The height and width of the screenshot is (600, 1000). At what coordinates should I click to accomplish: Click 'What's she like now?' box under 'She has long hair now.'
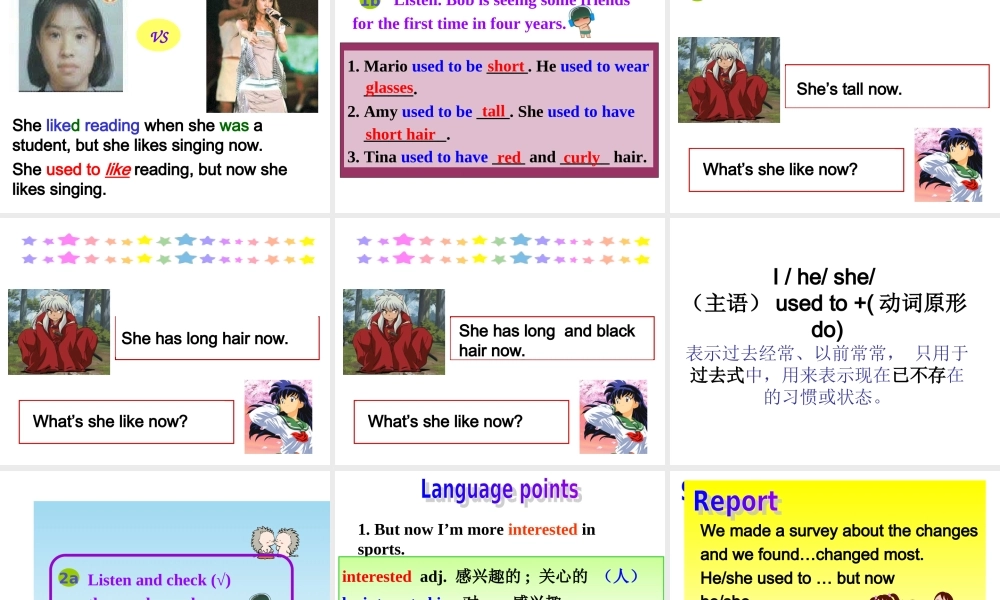point(126,421)
